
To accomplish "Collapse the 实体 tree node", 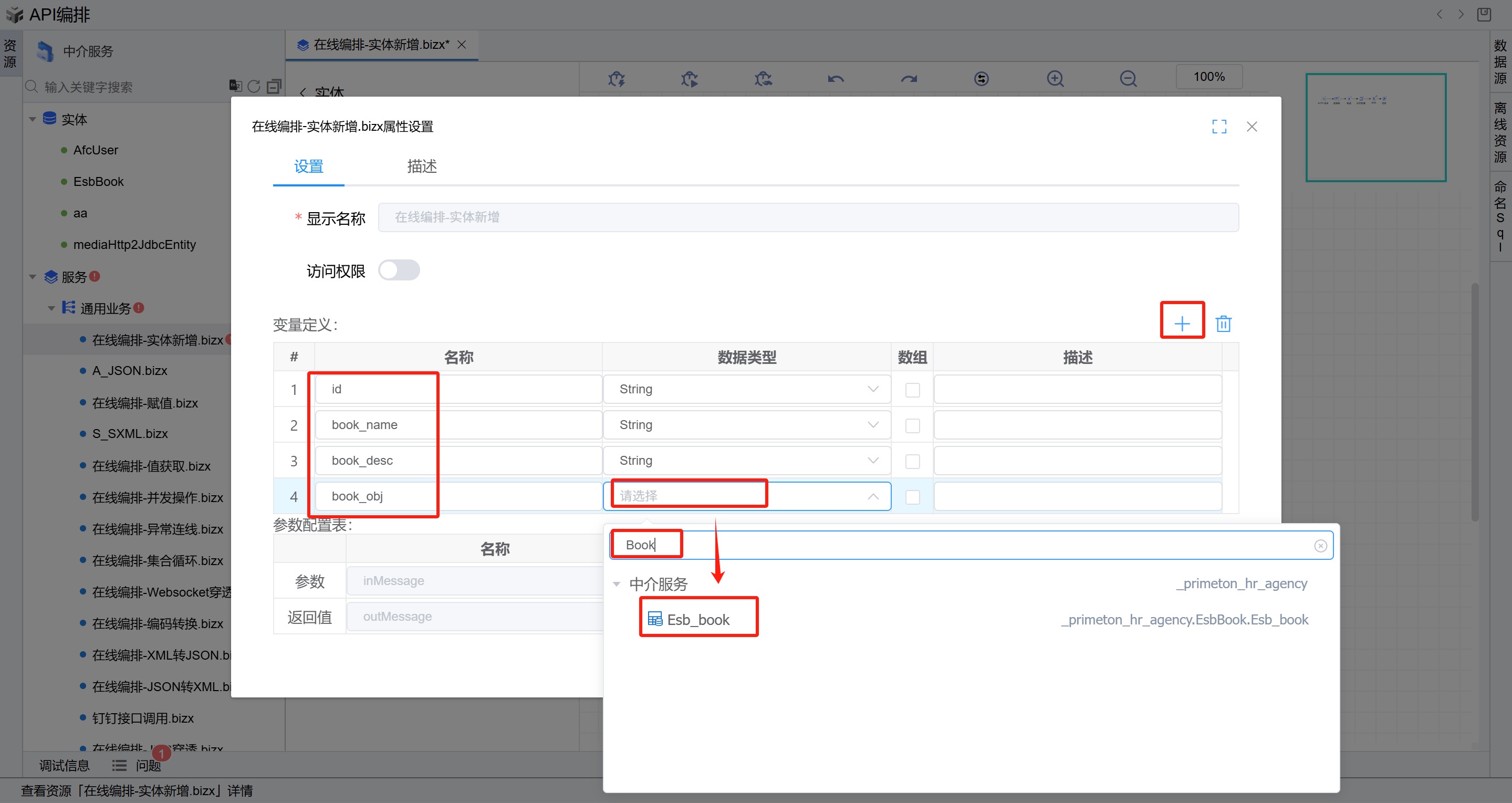I will [x=33, y=119].
